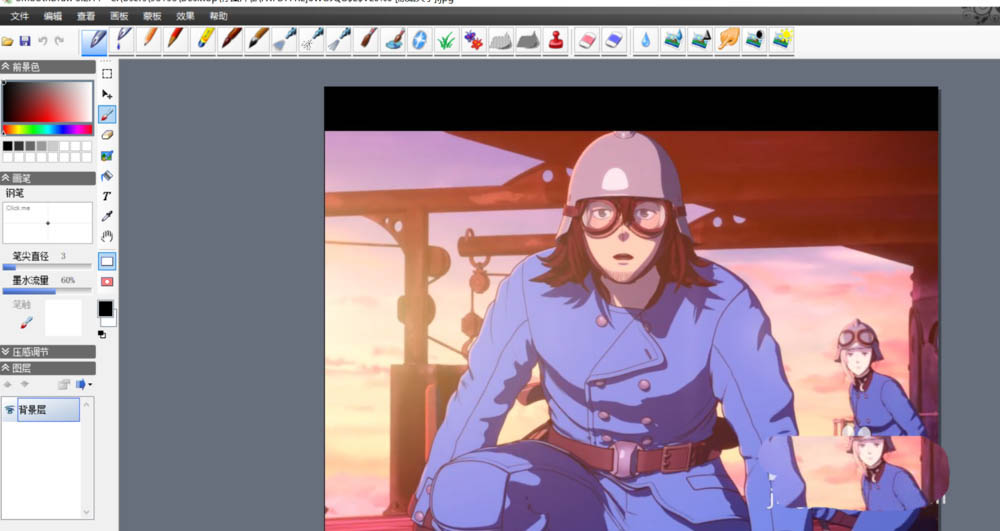The height and width of the screenshot is (531, 1000).
Task: Select the sharpen photo tool
Action: [700, 41]
